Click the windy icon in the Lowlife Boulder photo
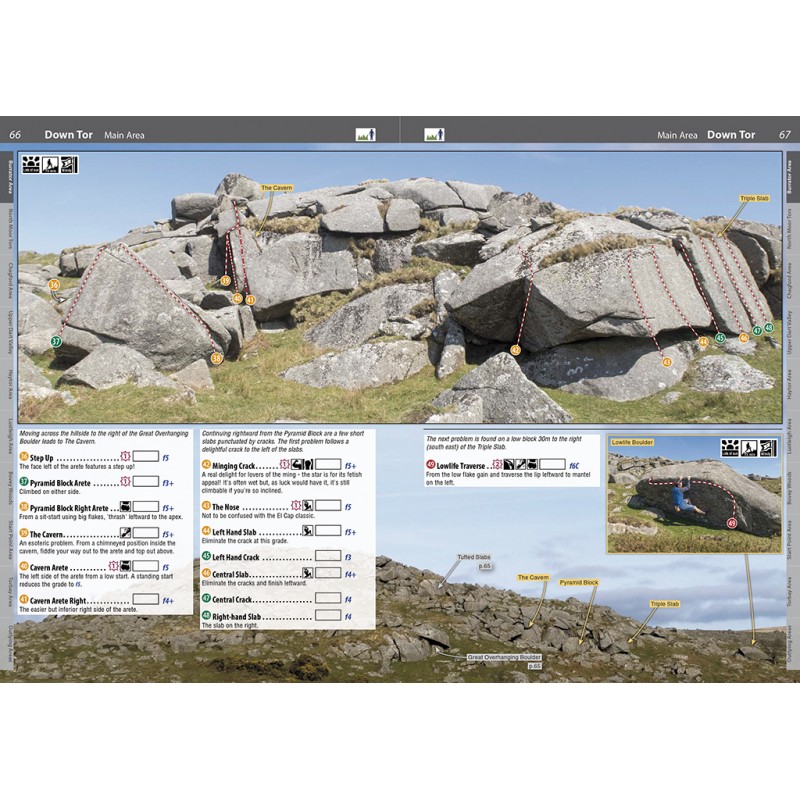Screen dimensions: 800x800 pyautogui.click(x=767, y=447)
